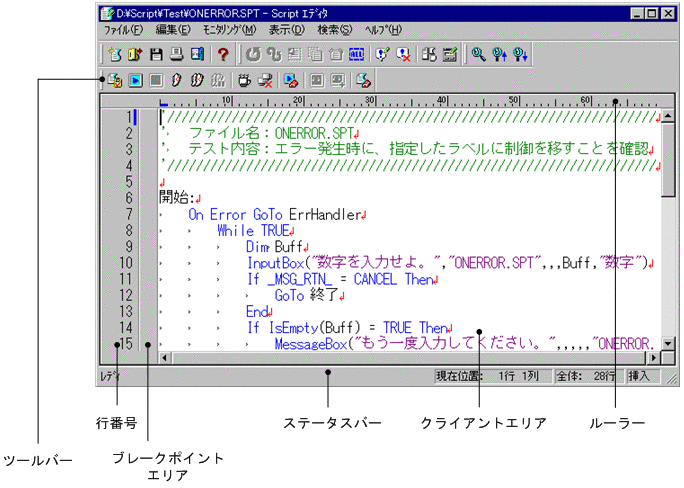Open the 表示(D) menu
The height and width of the screenshot is (488, 684).
point(286,30)
